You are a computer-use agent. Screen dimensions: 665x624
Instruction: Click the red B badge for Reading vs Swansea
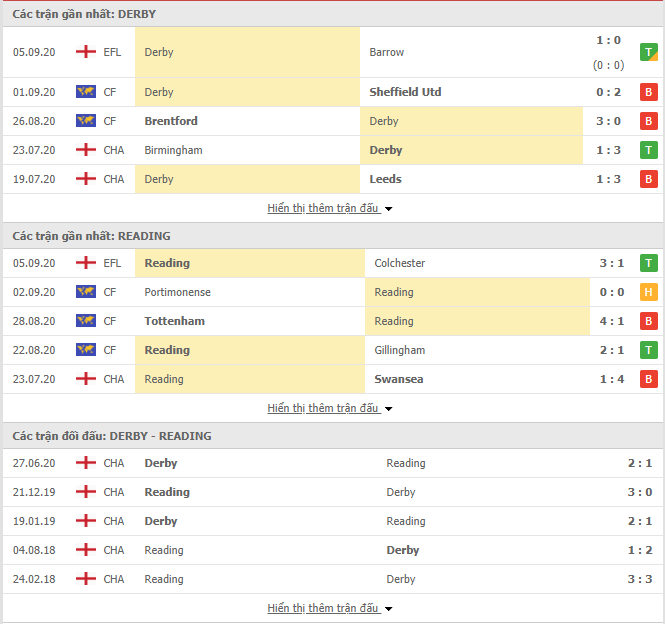pyautogui.click(x=648, y=379)
